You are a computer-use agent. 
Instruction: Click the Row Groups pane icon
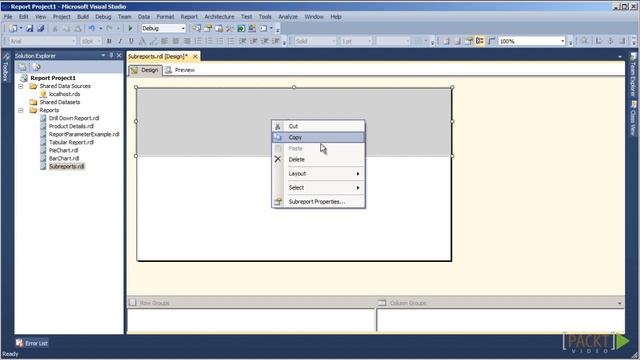[x=132, y=302]
